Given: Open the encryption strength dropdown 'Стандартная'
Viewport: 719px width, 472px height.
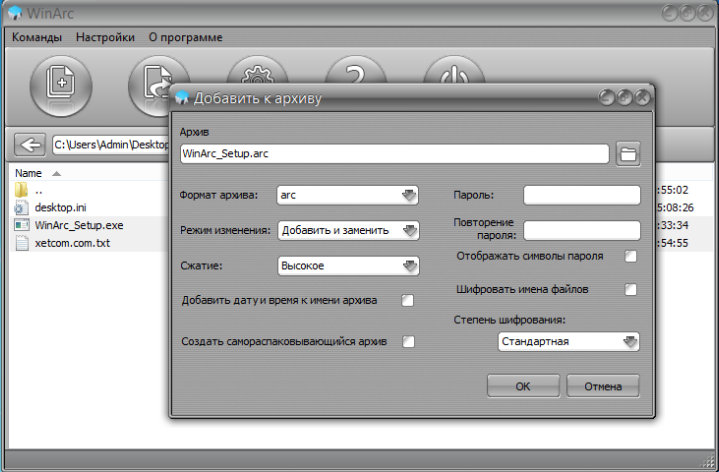Looking at the screenshot, I should (568, 341).
